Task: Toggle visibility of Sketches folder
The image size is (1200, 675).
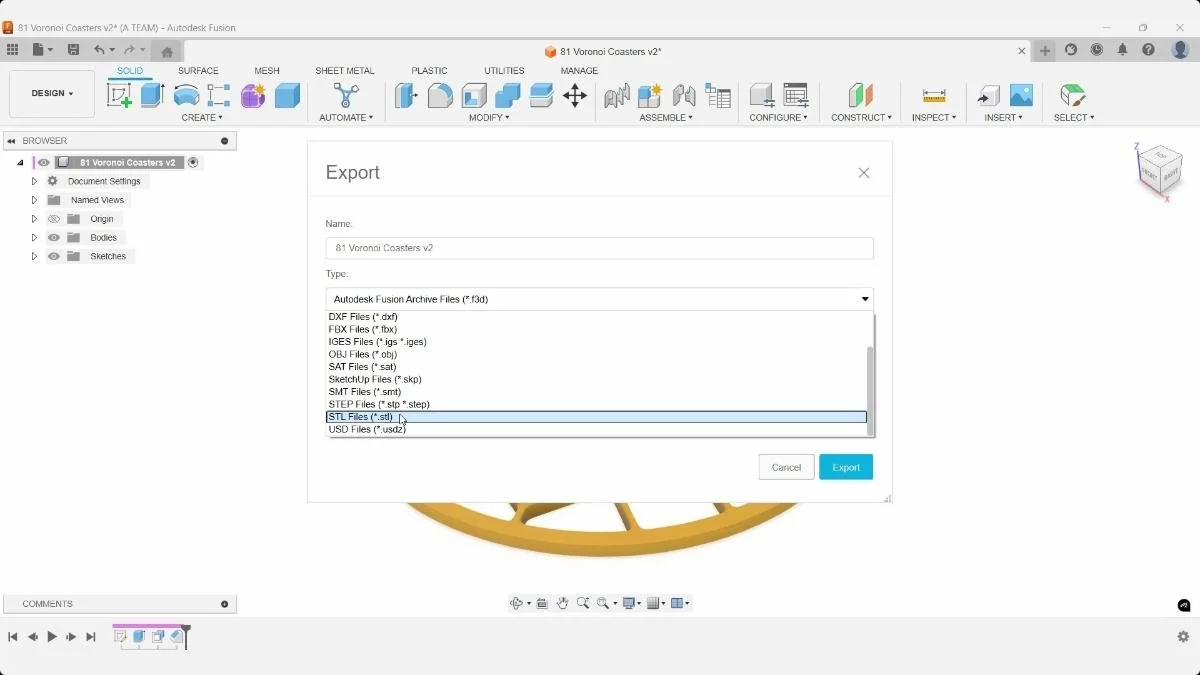Action: coord(54,257)
